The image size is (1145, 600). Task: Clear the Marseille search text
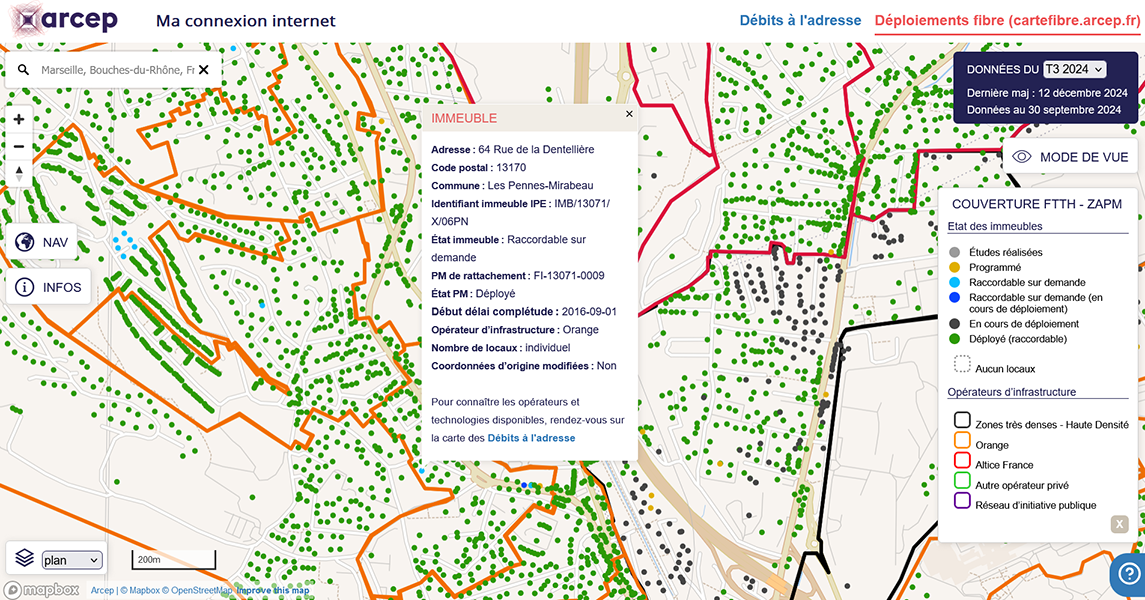click(x=203, y=70)
